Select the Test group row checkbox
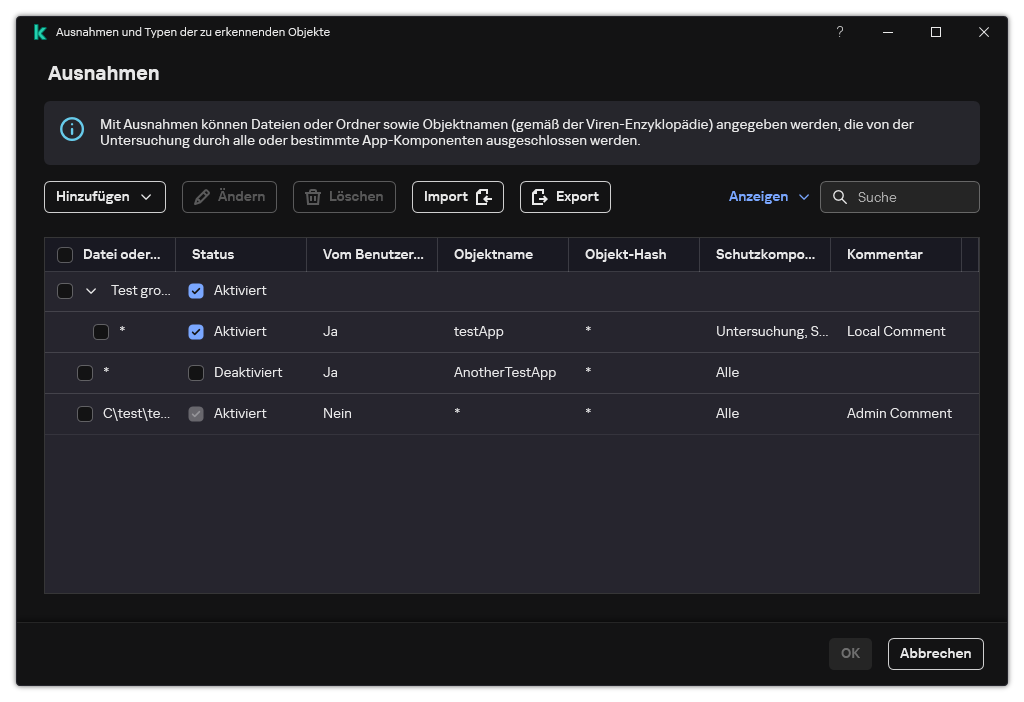Viewport: 1024px width, 702px height. tap(65, 291)
